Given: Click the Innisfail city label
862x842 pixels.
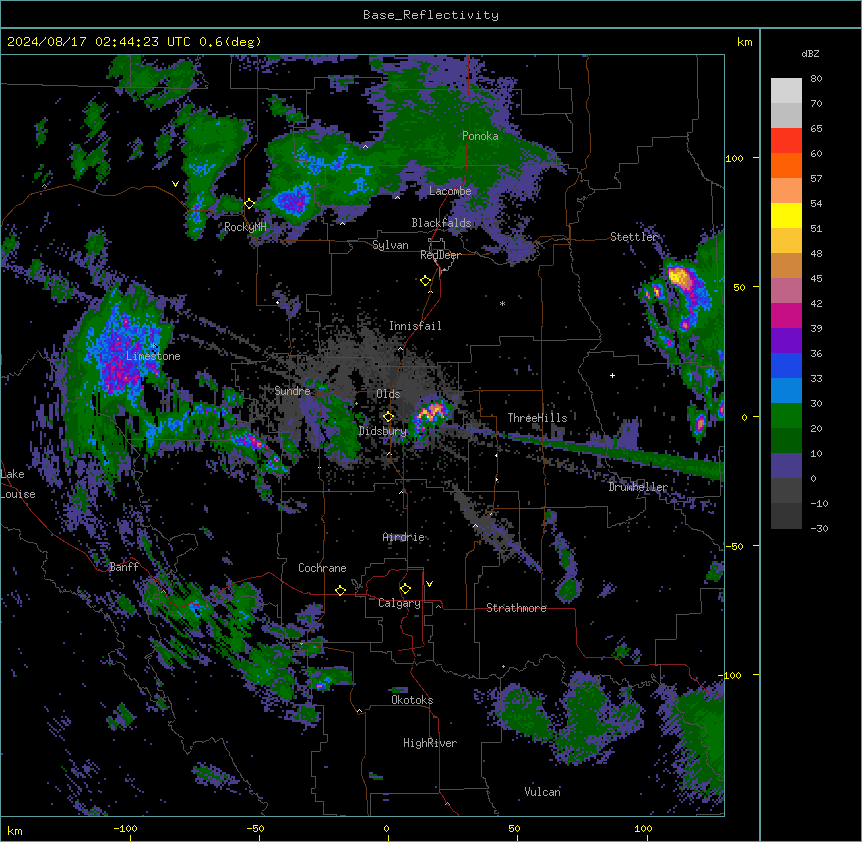Looking at the screenshot, I should click(x=415, y=326).
